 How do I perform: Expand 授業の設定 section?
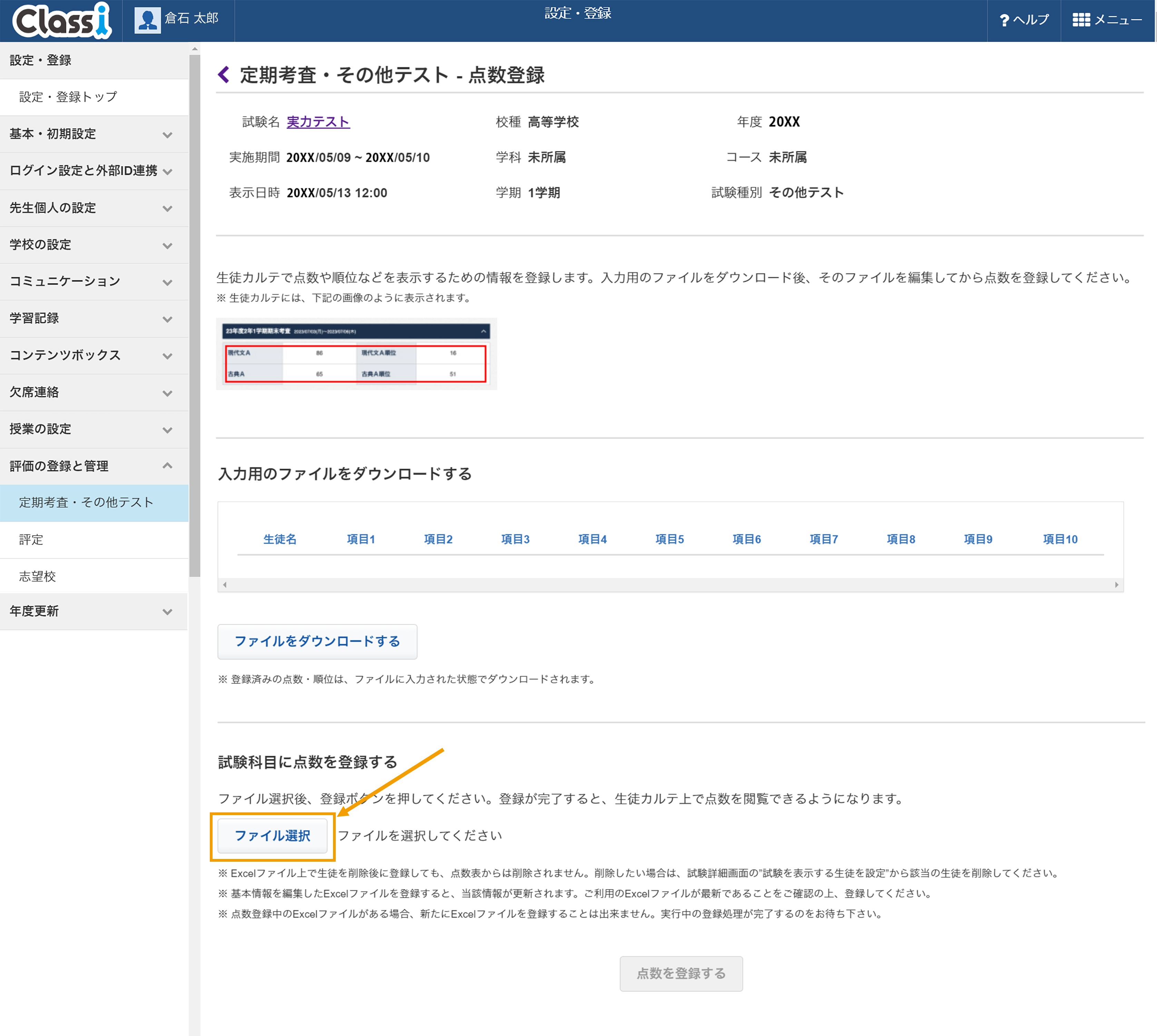click(94, 429)
